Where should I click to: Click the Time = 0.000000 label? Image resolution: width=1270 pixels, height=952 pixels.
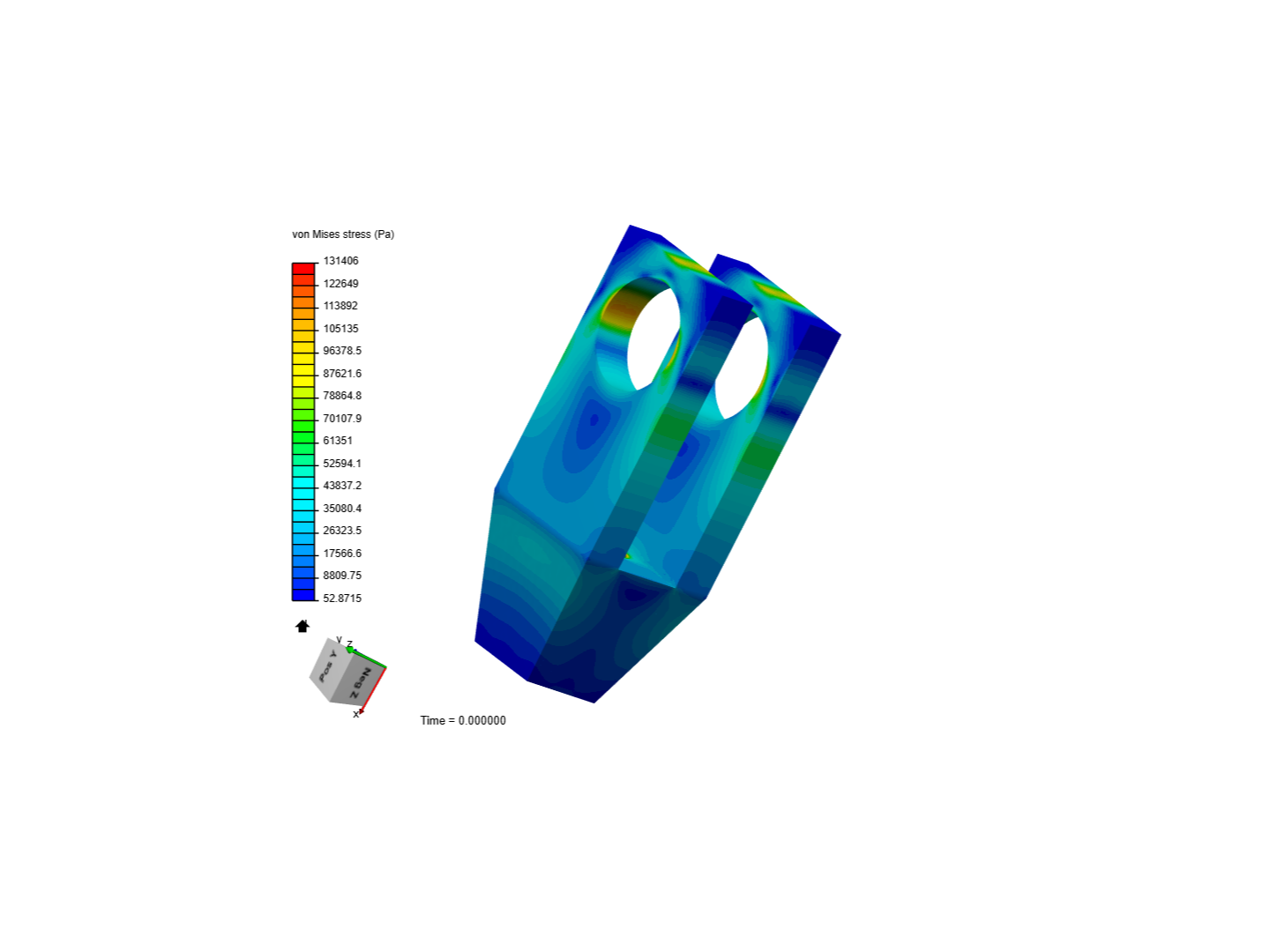coord(463,721)
